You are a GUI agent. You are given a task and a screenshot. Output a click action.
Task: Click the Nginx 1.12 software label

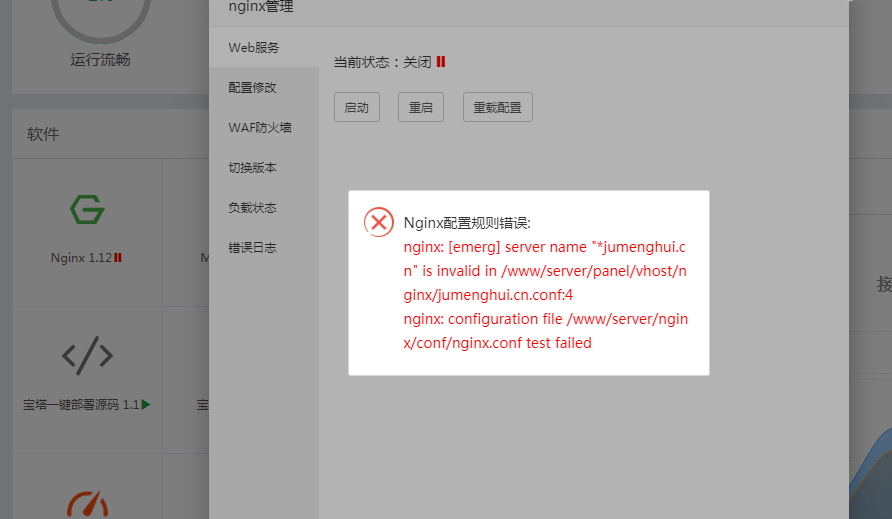(x=81, y=258)
